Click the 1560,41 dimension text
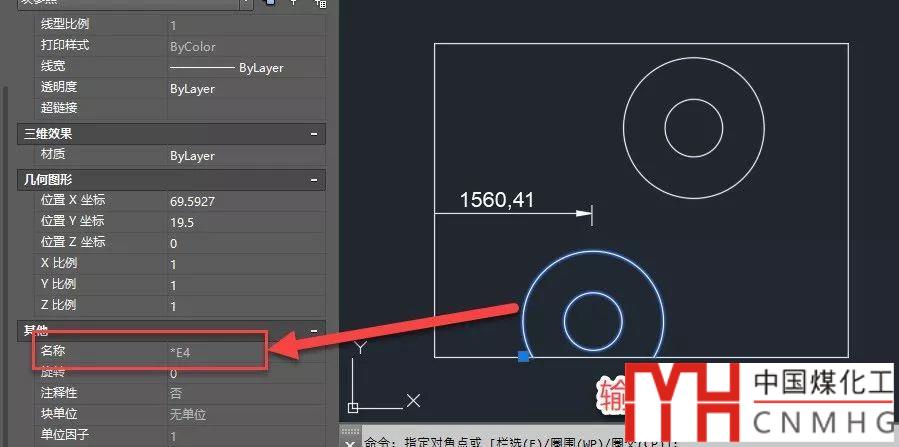Viewport: 899px width, 447px height. click(497, 200)
